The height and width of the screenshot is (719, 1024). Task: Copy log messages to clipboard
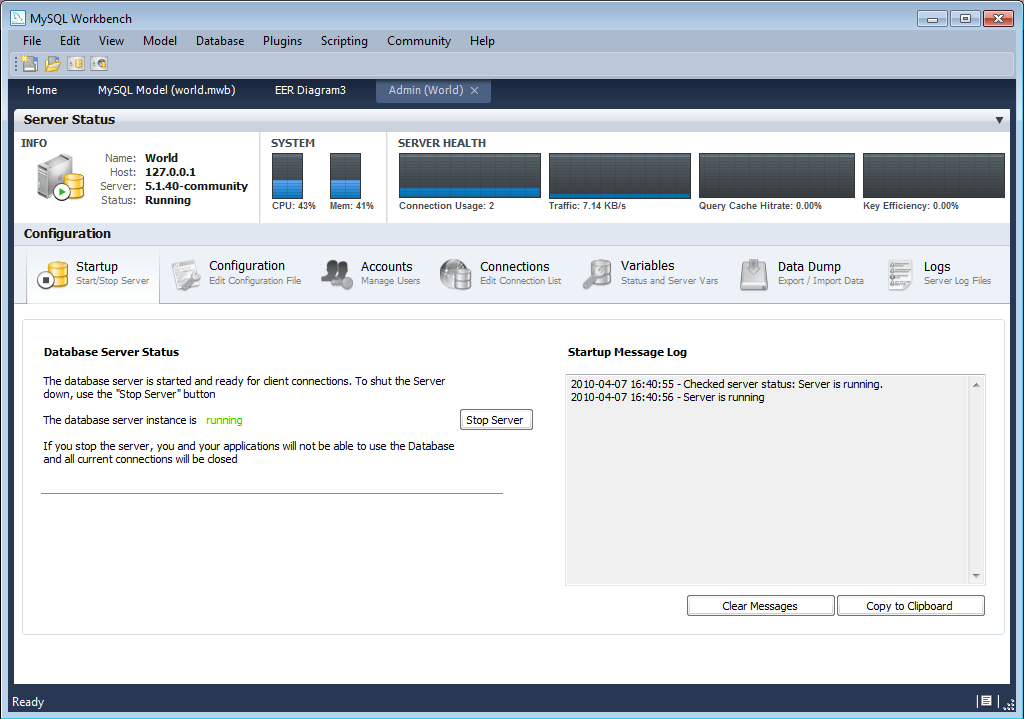910,605
